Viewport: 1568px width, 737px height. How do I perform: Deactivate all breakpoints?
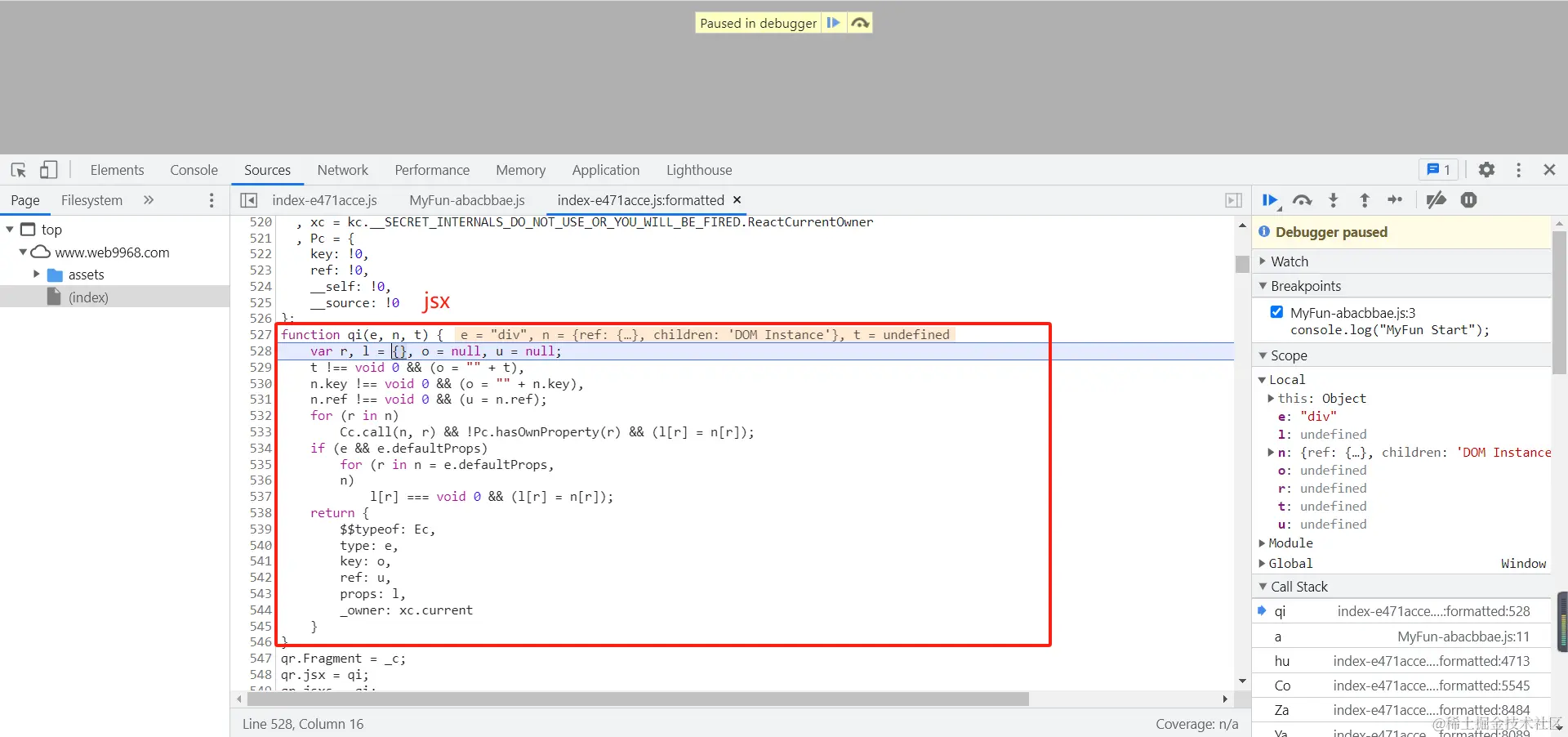pos(1437,200)
